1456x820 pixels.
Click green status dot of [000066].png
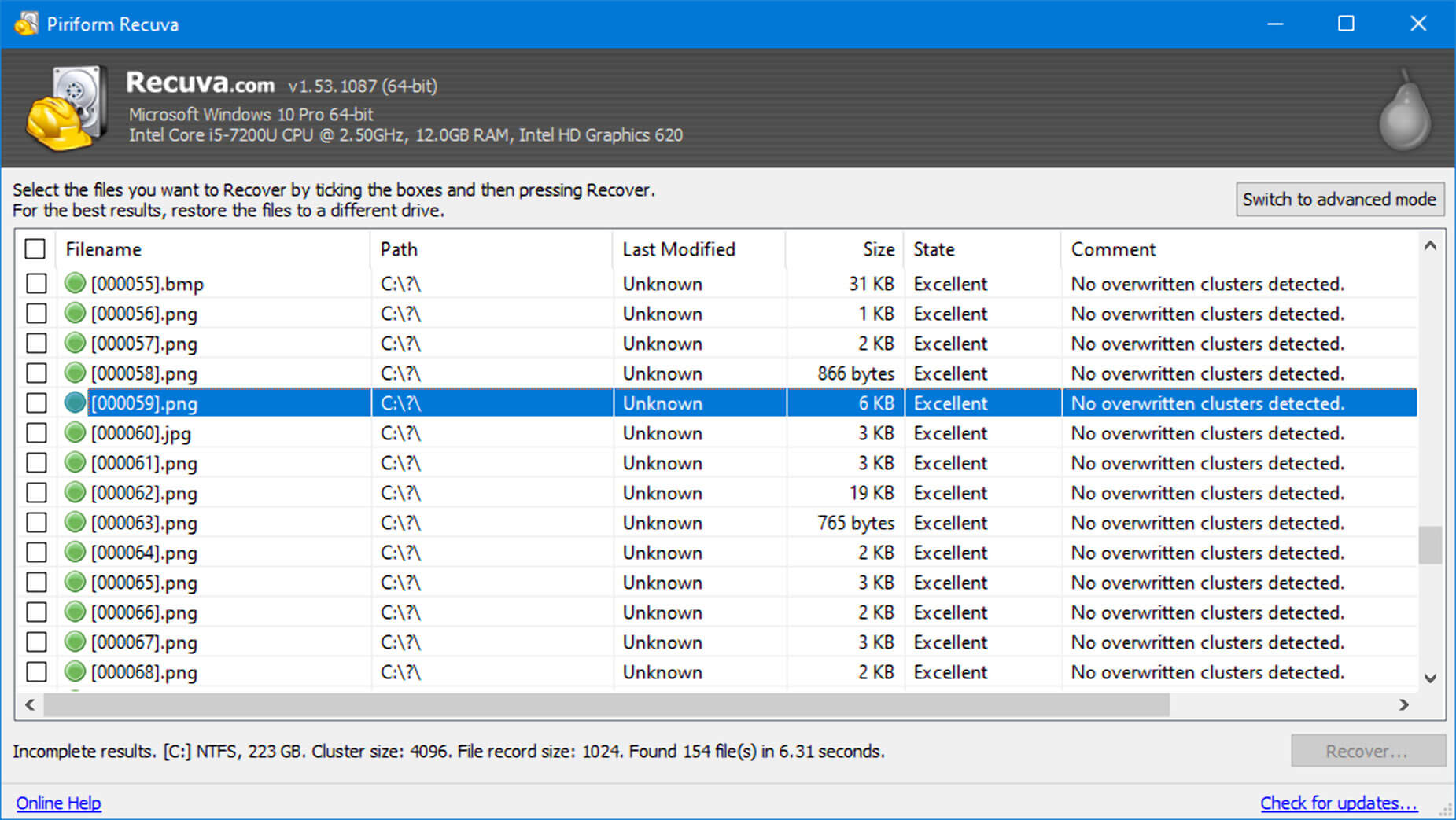point(75,612)
